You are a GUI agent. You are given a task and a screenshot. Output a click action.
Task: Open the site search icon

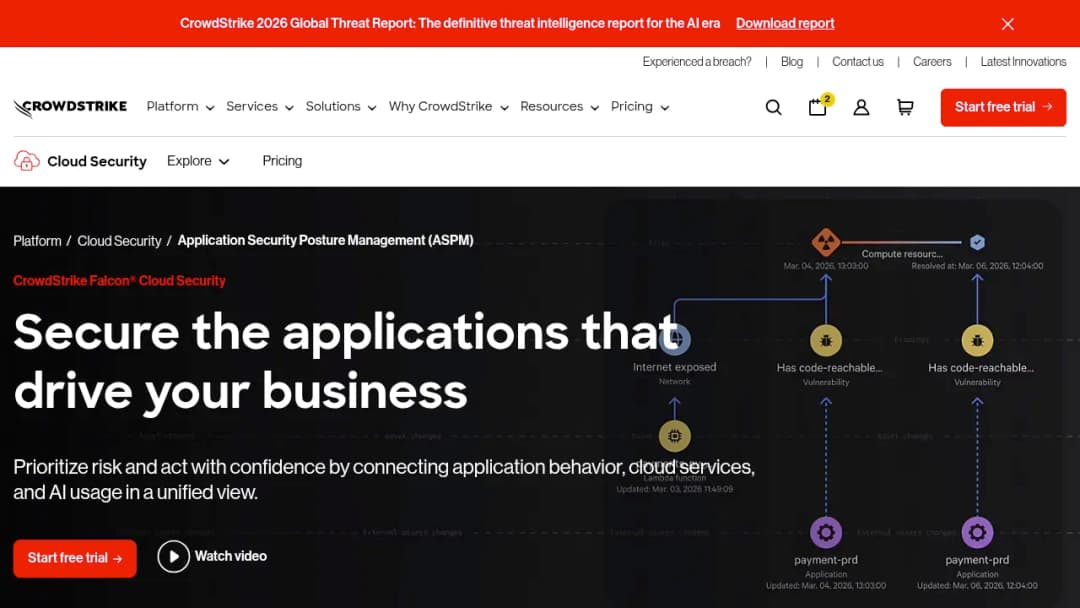[x=773, y=107]
